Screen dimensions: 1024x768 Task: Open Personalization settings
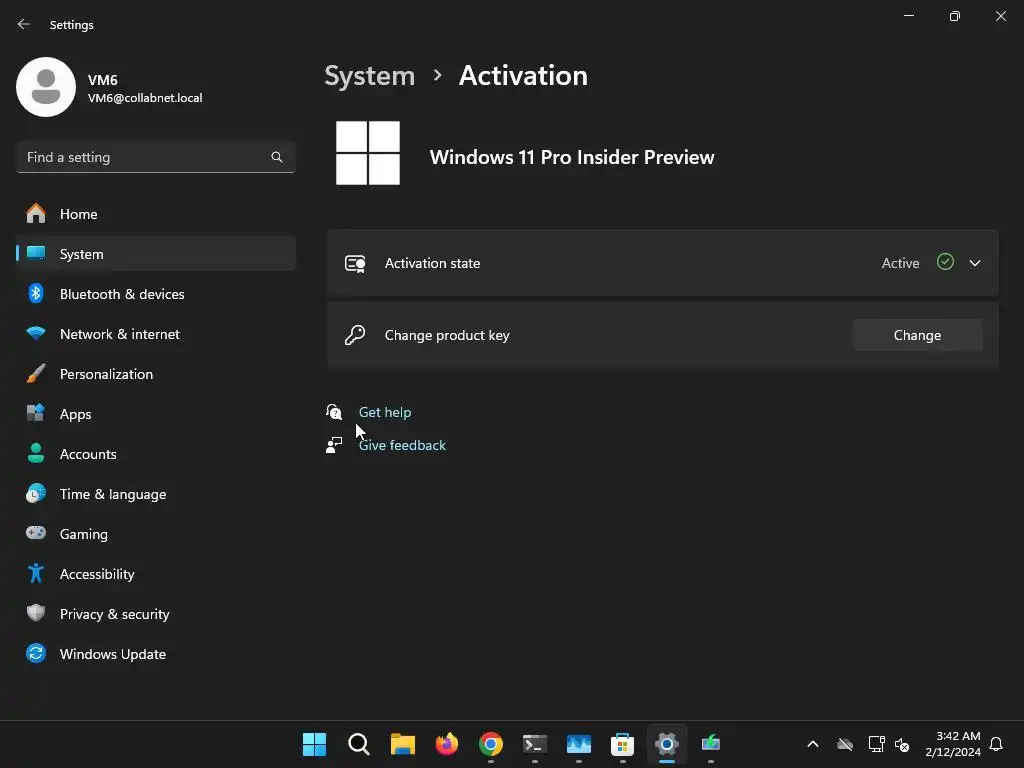pos(155,374)
